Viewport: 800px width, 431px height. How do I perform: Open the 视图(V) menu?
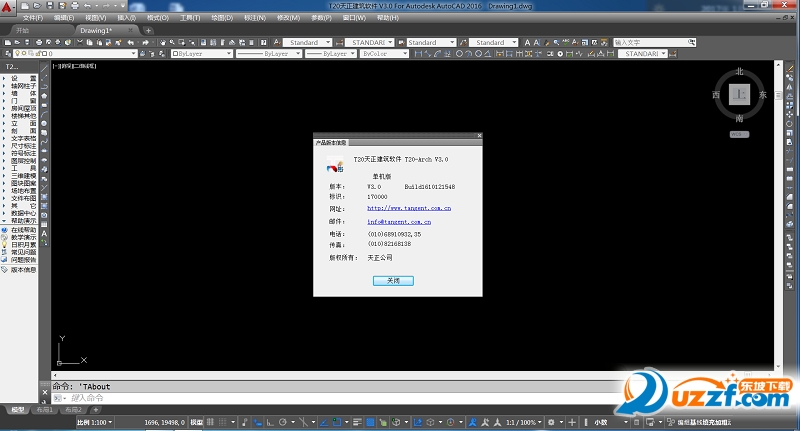(95, 18)
